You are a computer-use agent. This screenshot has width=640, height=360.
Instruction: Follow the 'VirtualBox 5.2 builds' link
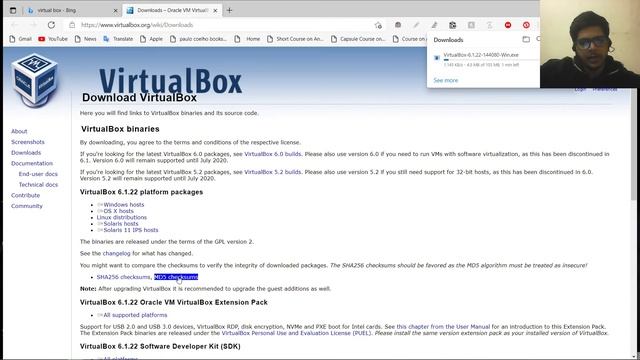pyautogui.click(x=273, y=172)
